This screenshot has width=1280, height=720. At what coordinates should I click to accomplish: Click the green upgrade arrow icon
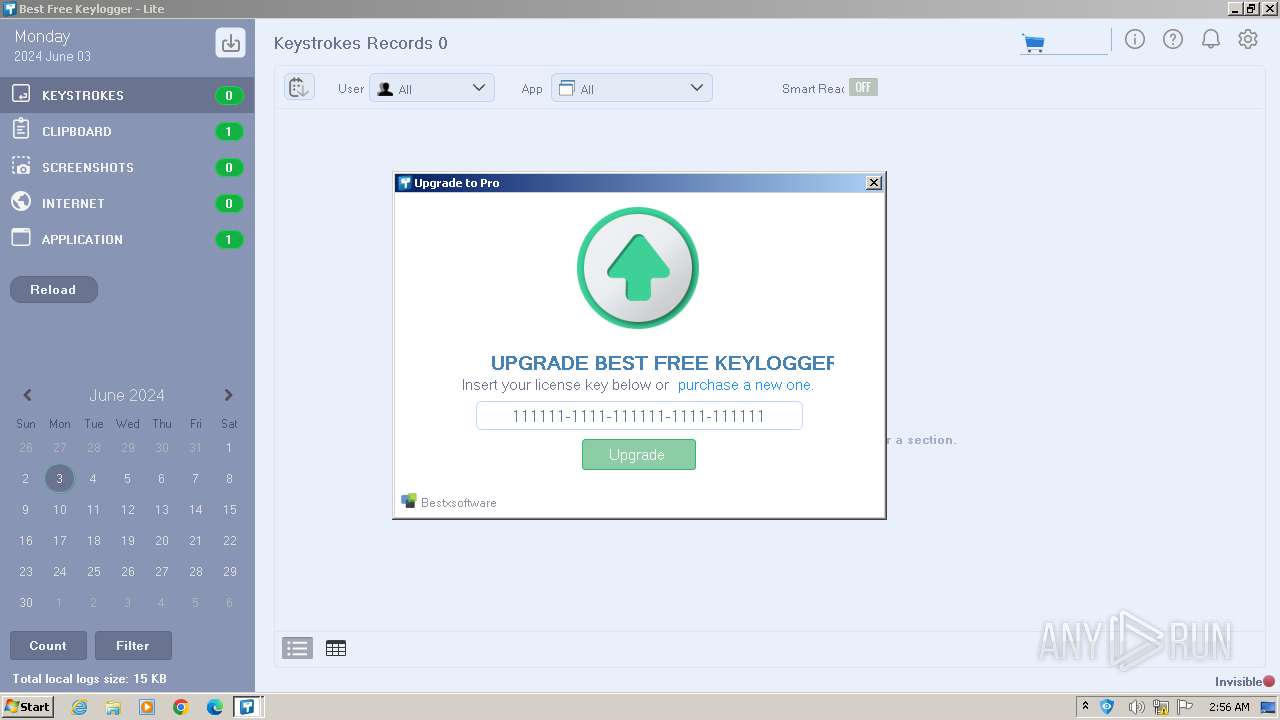pos(638,268)
